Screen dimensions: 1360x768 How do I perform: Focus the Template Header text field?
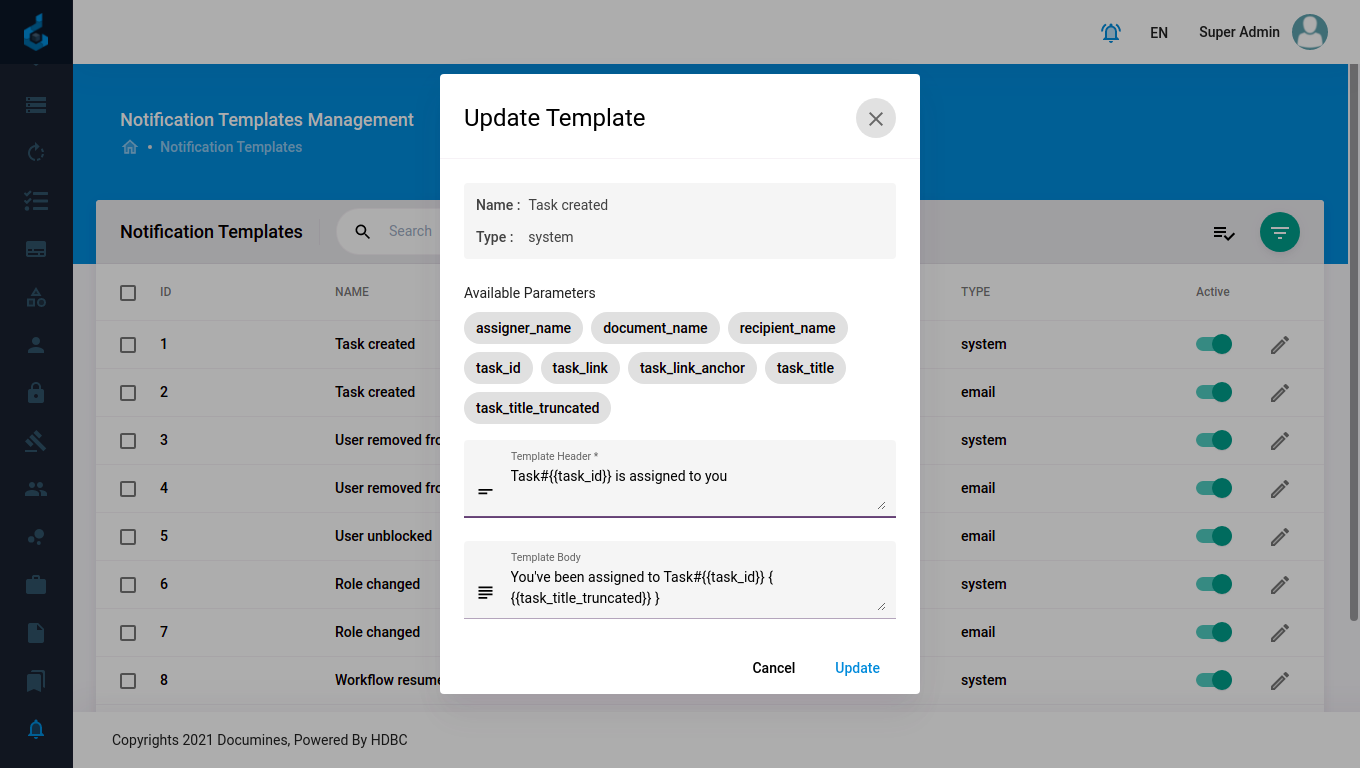[x=690, y=478]
